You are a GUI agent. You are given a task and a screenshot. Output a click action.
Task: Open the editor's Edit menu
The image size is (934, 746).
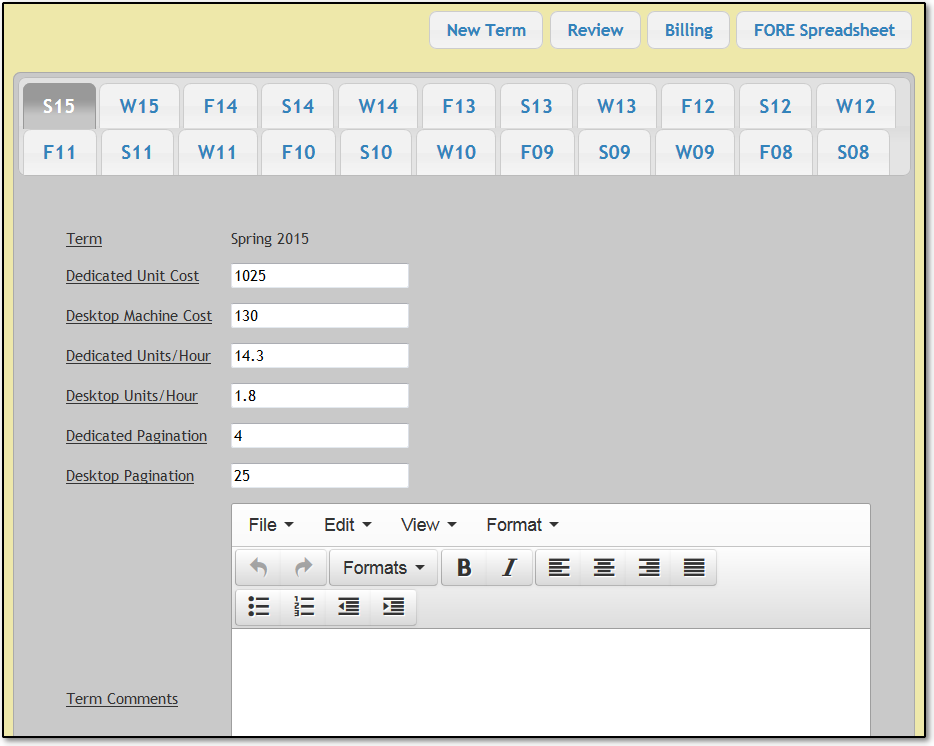pos(348,525)
